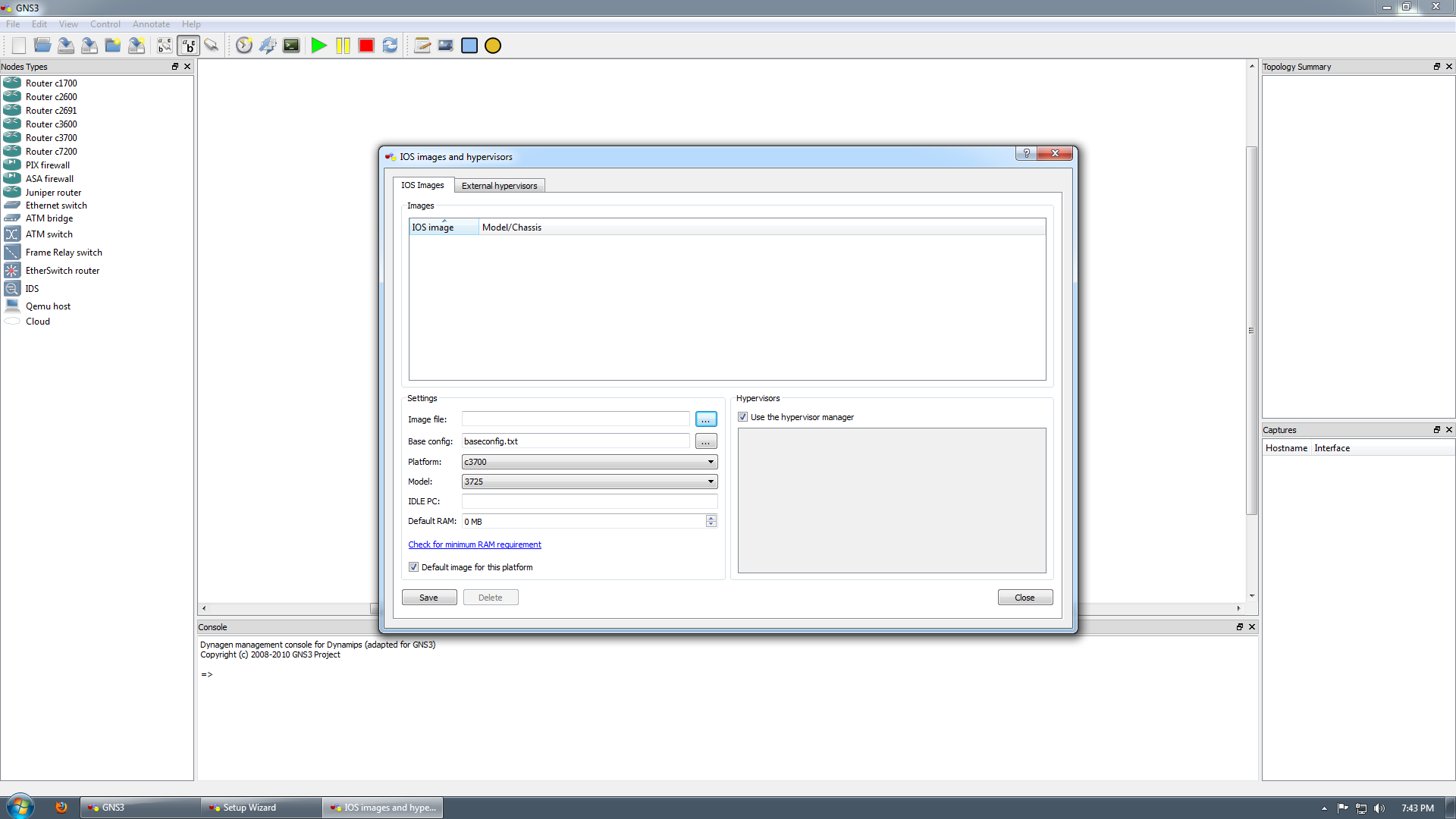Viewport: 1456px width, 819px height.
Task: Select the ATM bridge node
Action: tap(49, 218)
